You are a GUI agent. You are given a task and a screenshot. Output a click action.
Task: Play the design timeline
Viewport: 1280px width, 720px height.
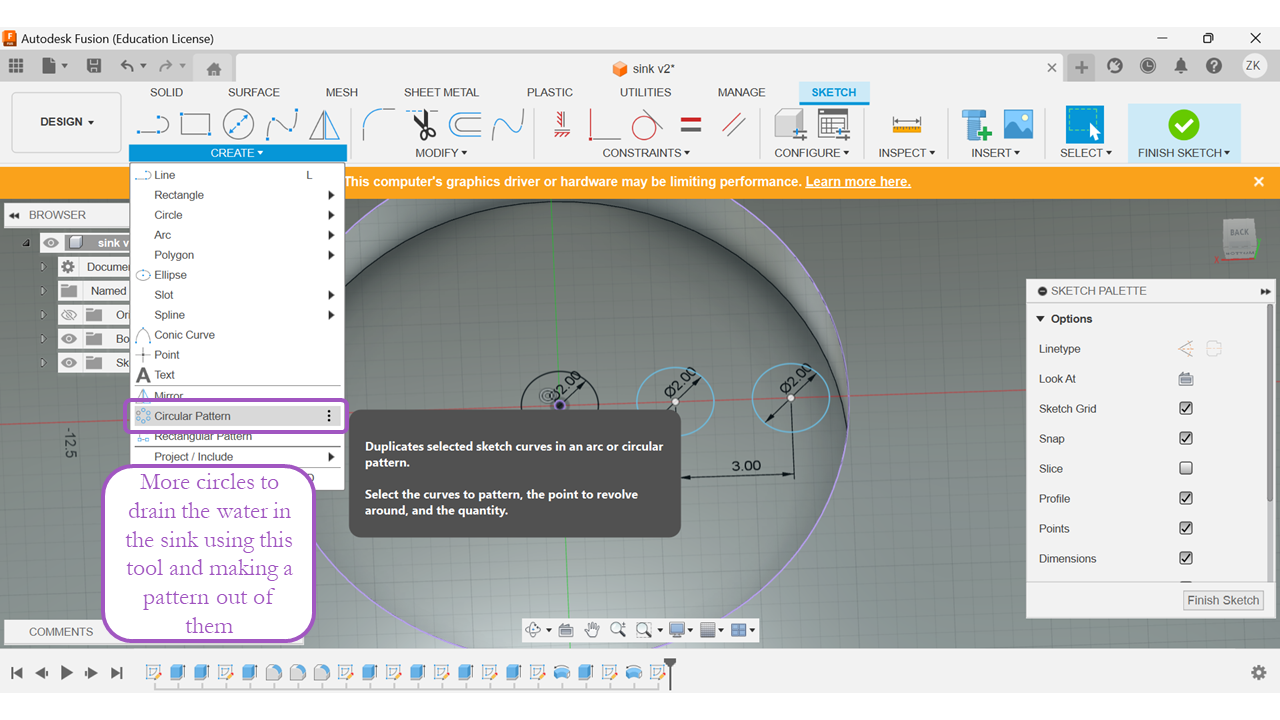click(x=67, y=673)
